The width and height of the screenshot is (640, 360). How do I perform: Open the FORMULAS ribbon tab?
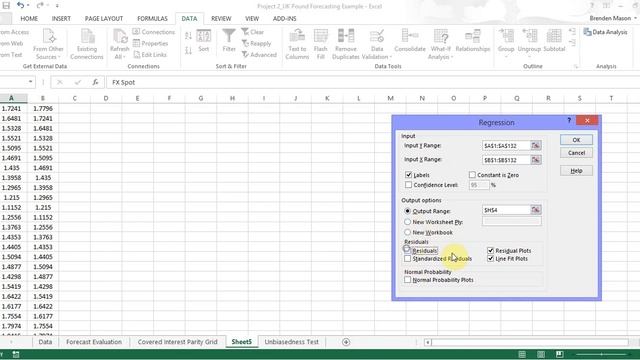(152, 19)
